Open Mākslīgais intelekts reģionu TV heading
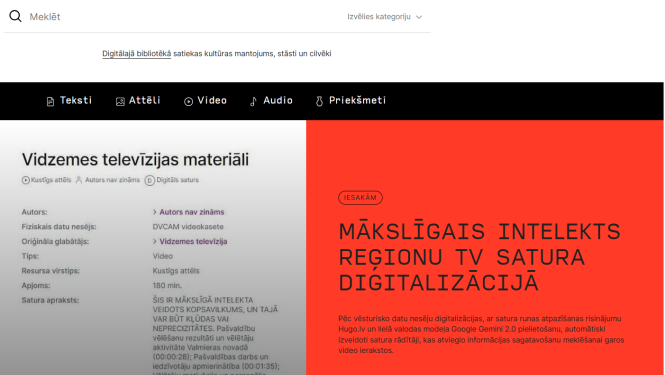The height and width of the screenshot is (375, 665). pos(479,257)
